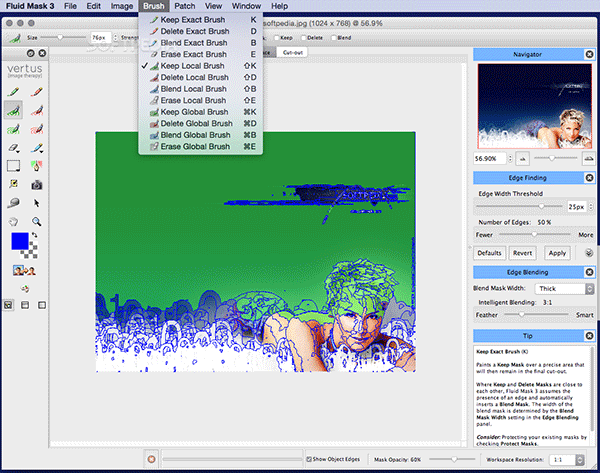Select the Keep Exact Brush tool in toolbox

tap(13, 92)
